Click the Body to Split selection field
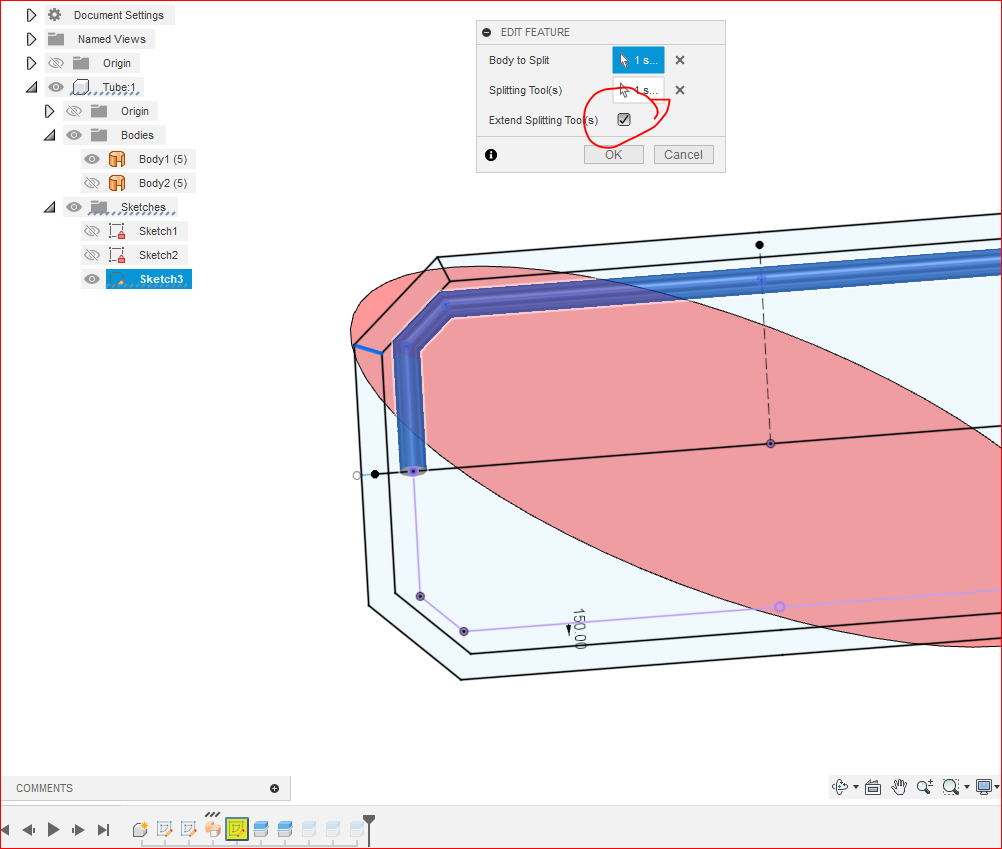The width and height of the screenshot is (1002, 849). [x=638, y=60]
